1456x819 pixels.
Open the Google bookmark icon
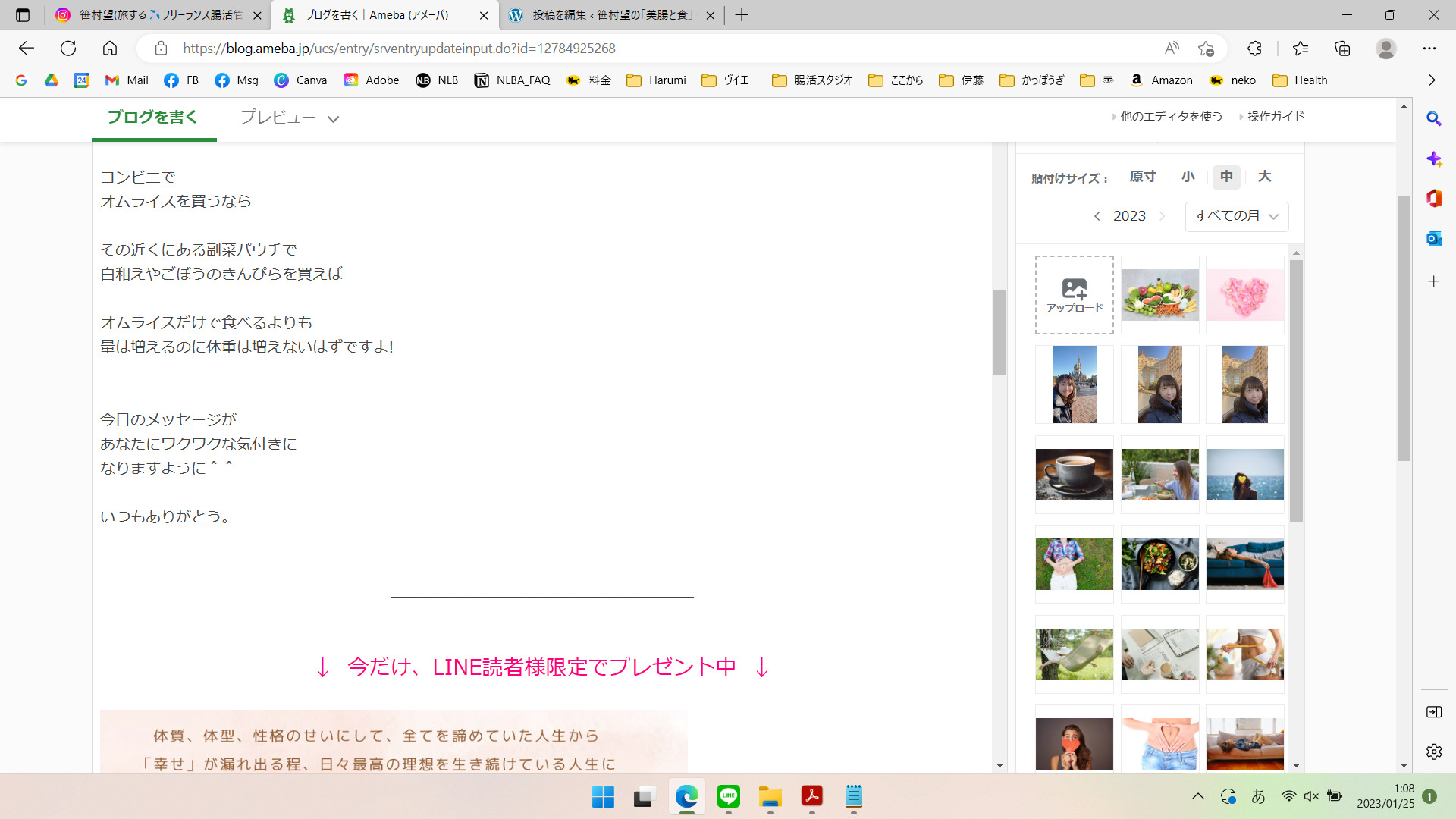click(x=21, y=80)
